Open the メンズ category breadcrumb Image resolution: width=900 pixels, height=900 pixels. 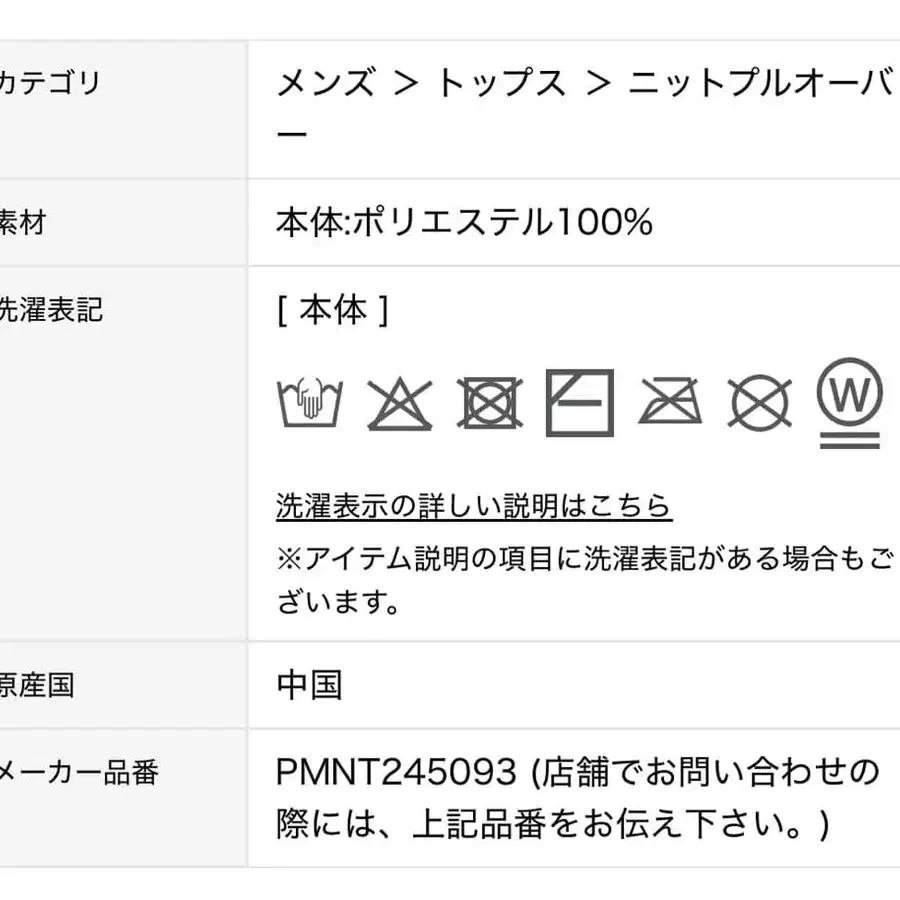coord(325,82)
